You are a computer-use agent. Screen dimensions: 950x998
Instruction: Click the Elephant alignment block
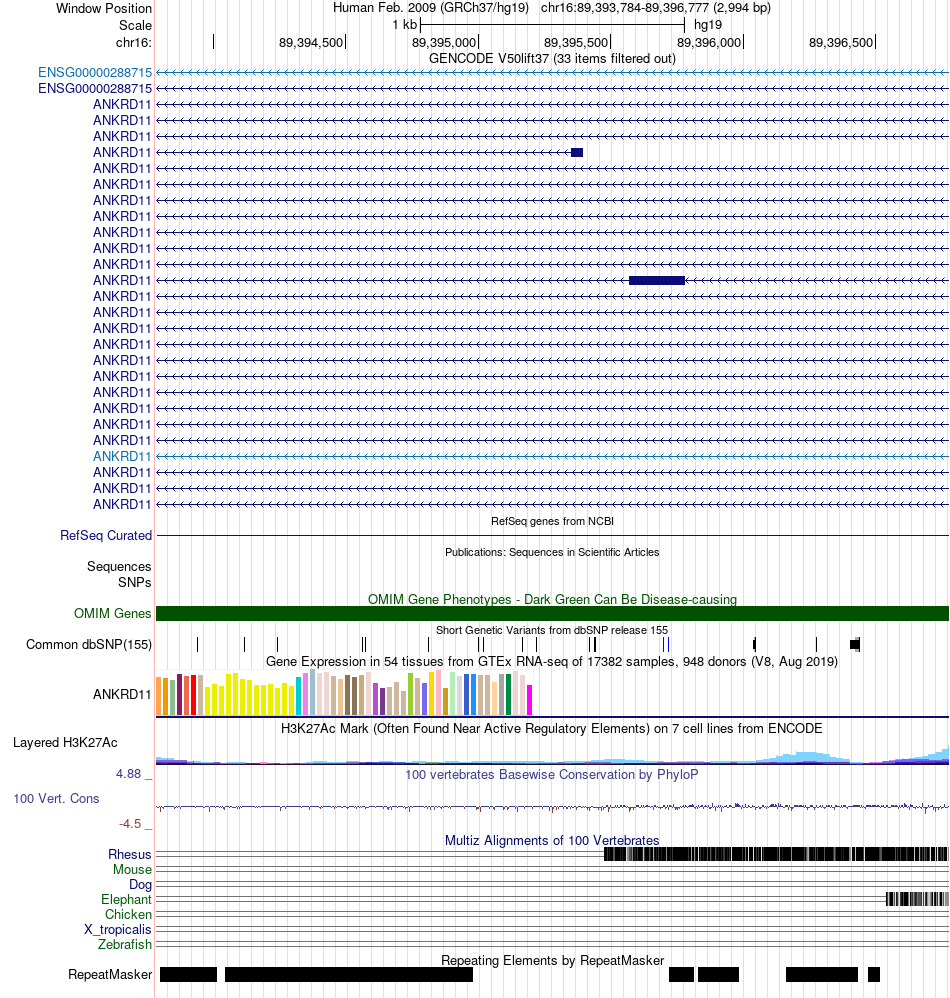tap(917, 899)
